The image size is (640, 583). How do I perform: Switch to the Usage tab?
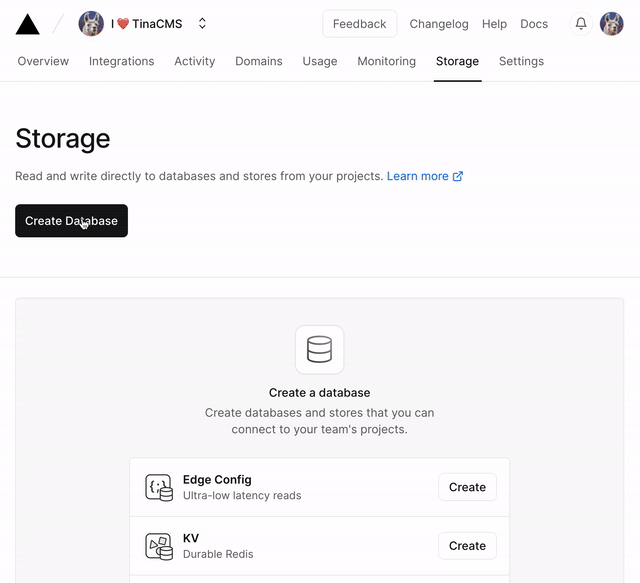[320, 61]
